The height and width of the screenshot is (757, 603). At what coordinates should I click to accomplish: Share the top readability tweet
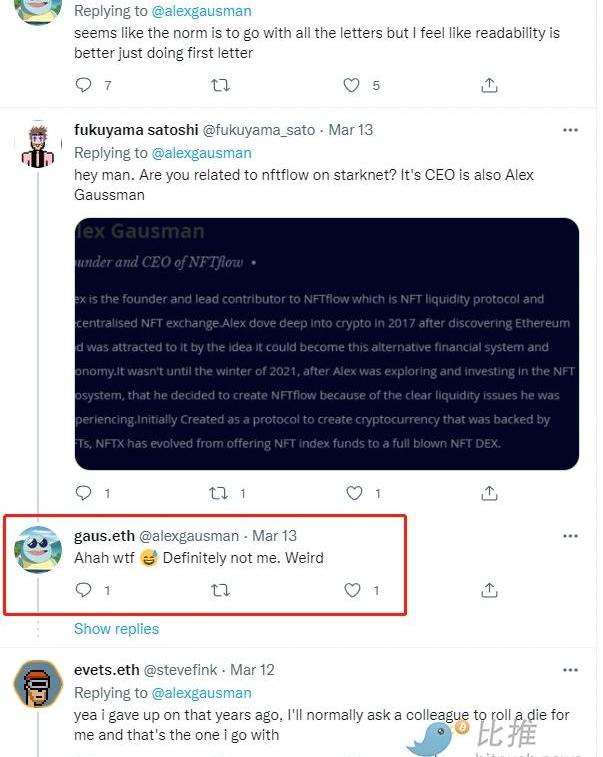[x=489, y=85]
